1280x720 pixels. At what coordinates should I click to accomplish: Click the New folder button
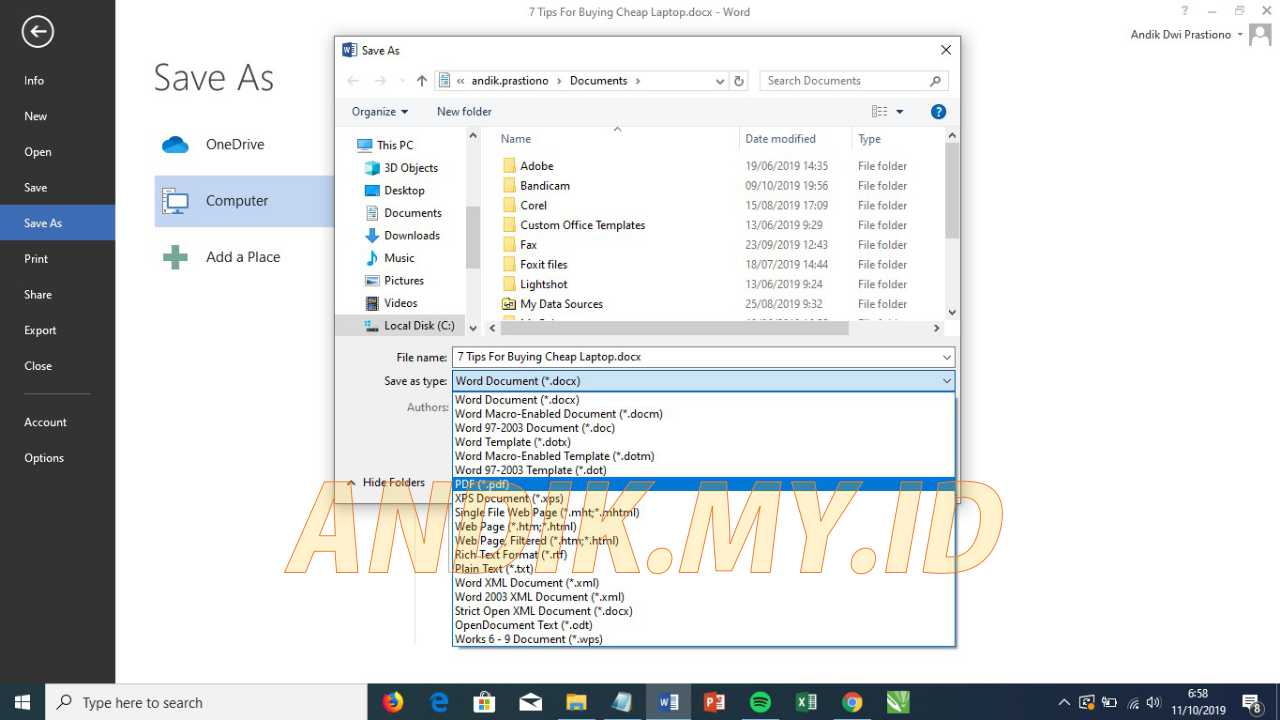464,112
